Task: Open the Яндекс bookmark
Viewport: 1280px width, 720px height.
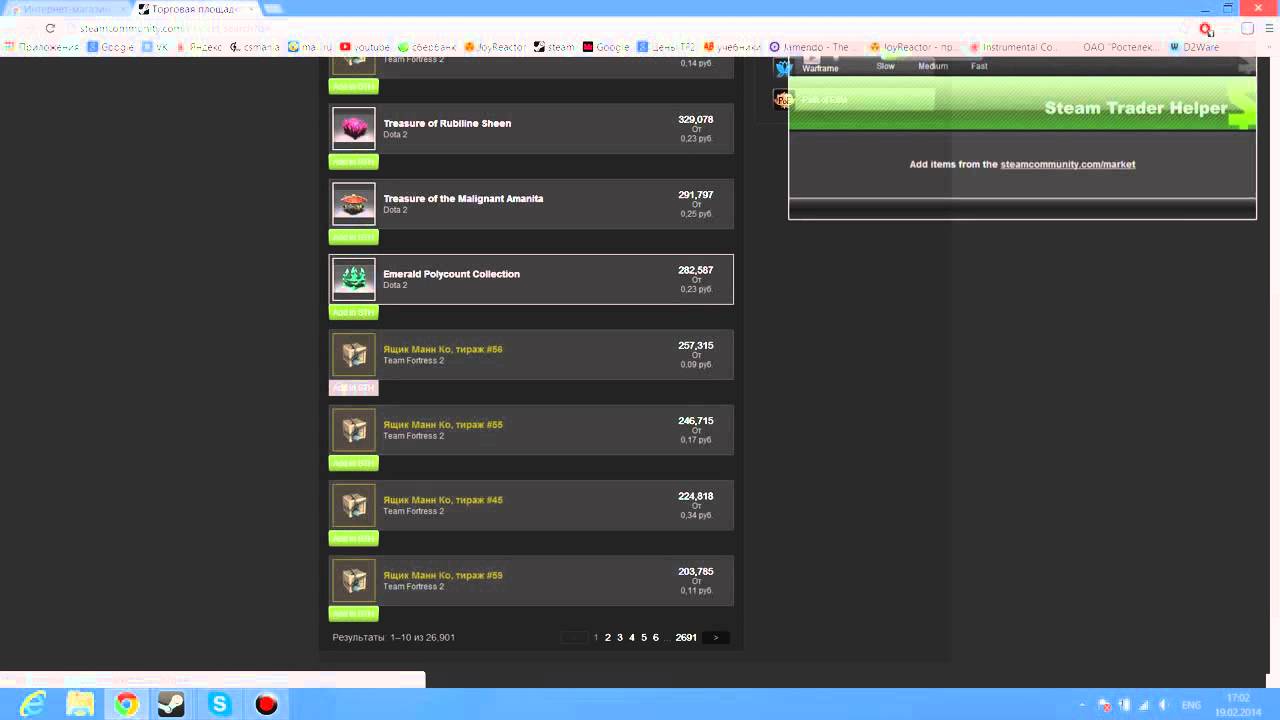Action: 199,47
